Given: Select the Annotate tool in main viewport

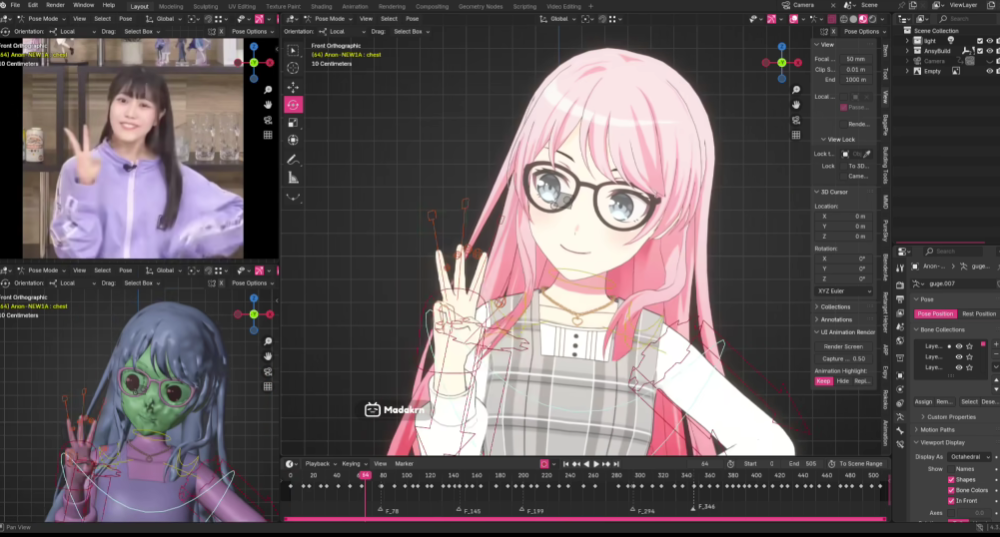Looking at the screenshot, I should 293,159.
